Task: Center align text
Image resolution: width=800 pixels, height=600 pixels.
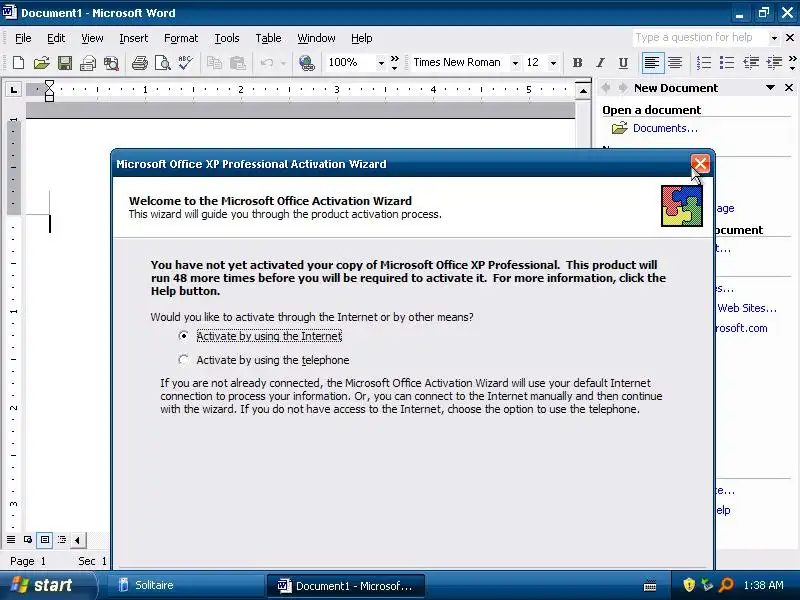Action: coord(675,63)
